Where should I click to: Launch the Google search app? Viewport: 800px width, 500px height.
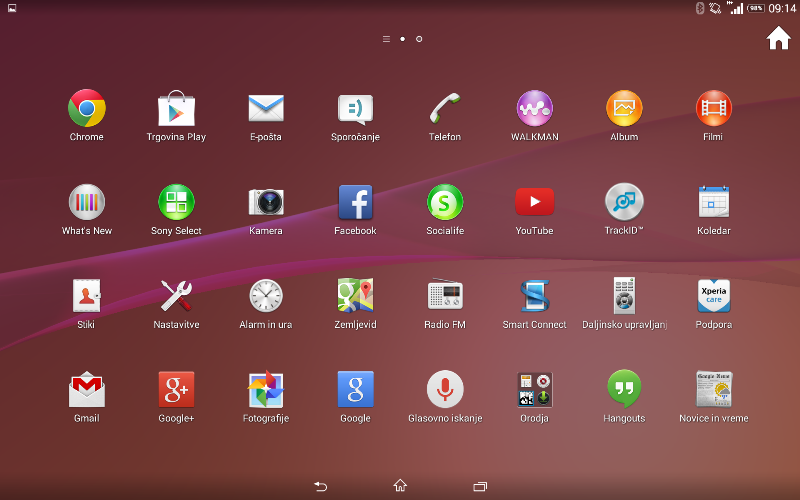(356, 389)
